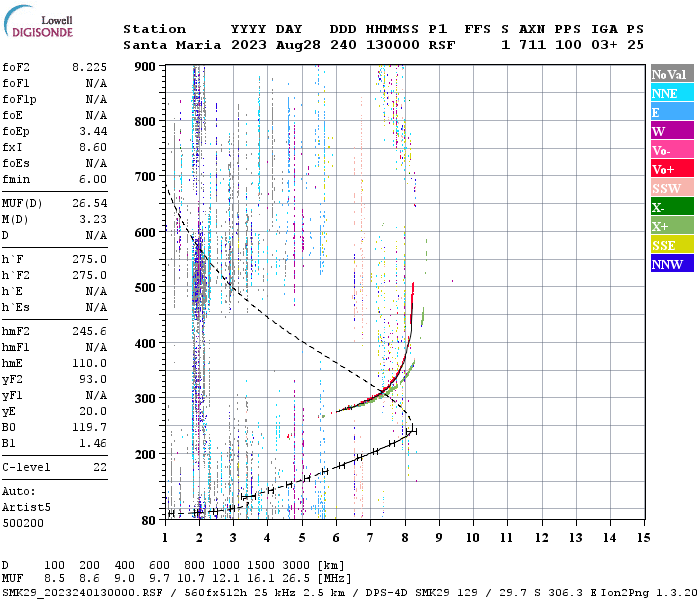Select the E blue legend swatch
The height and width of the screenshot is (600, 700).
click(672, 112)
